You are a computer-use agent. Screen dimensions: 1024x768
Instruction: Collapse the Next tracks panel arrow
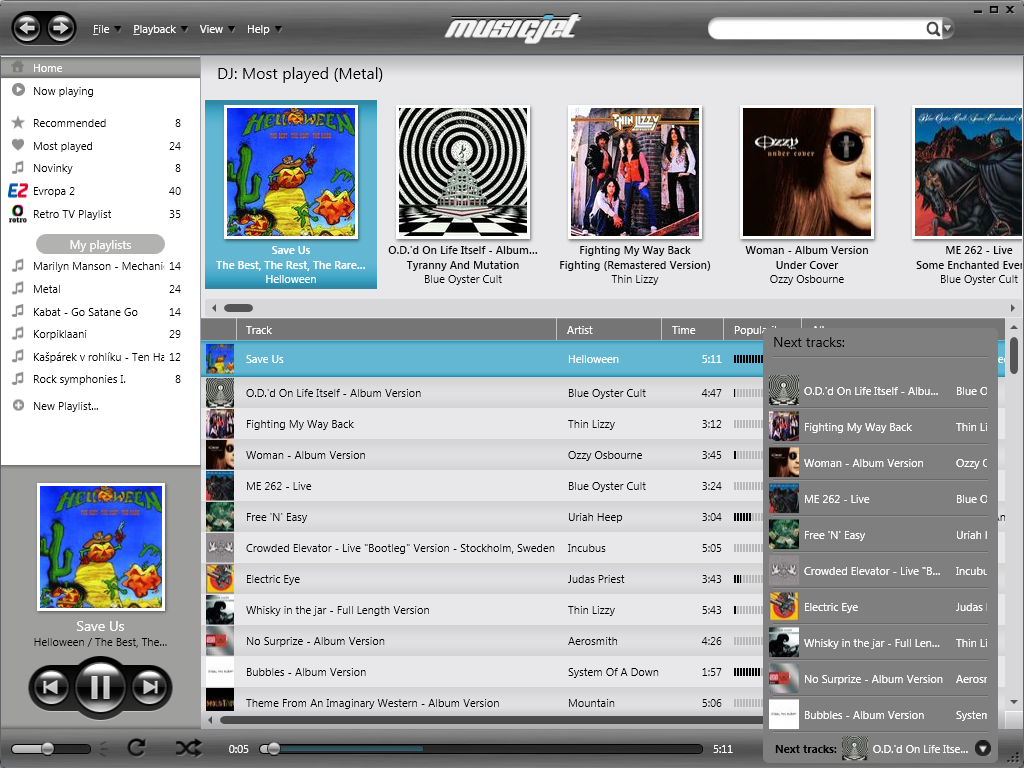[982, 748]
